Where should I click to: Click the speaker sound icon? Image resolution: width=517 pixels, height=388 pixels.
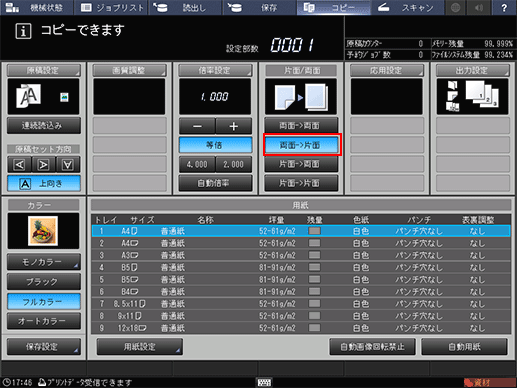click(x=479, y=7)
